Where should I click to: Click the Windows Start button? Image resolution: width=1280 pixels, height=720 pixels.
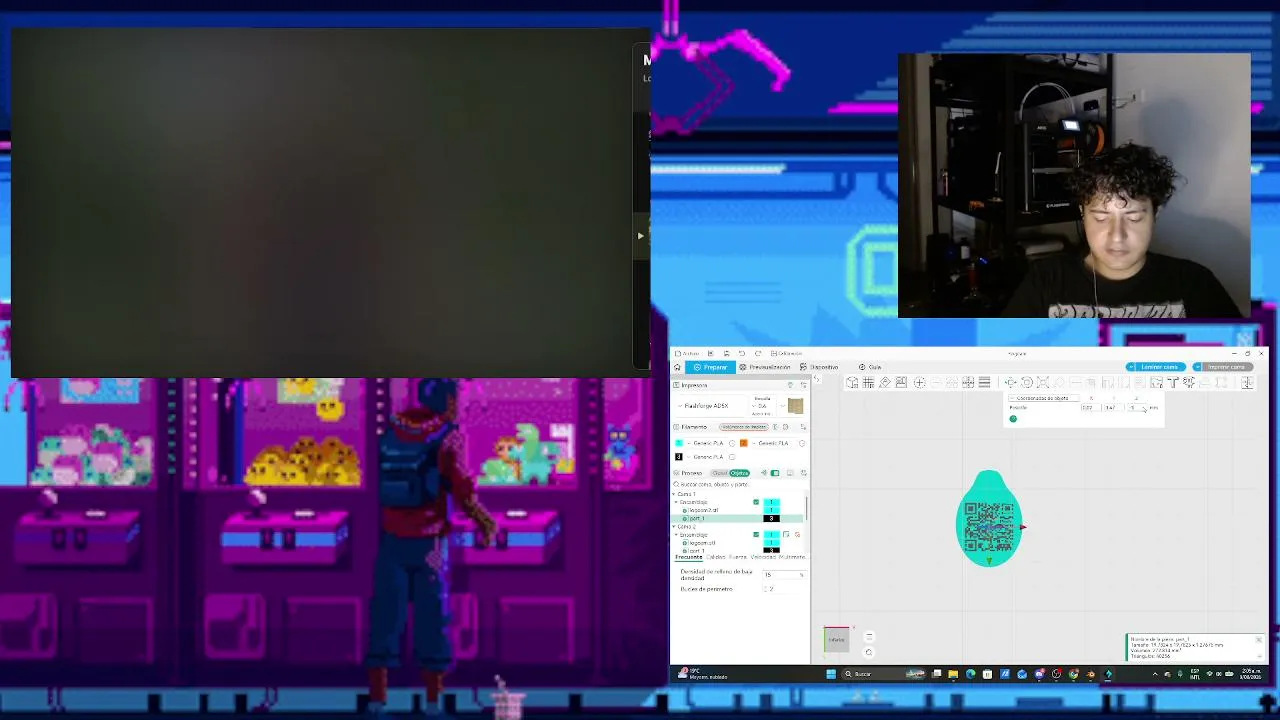coord(831,674)
